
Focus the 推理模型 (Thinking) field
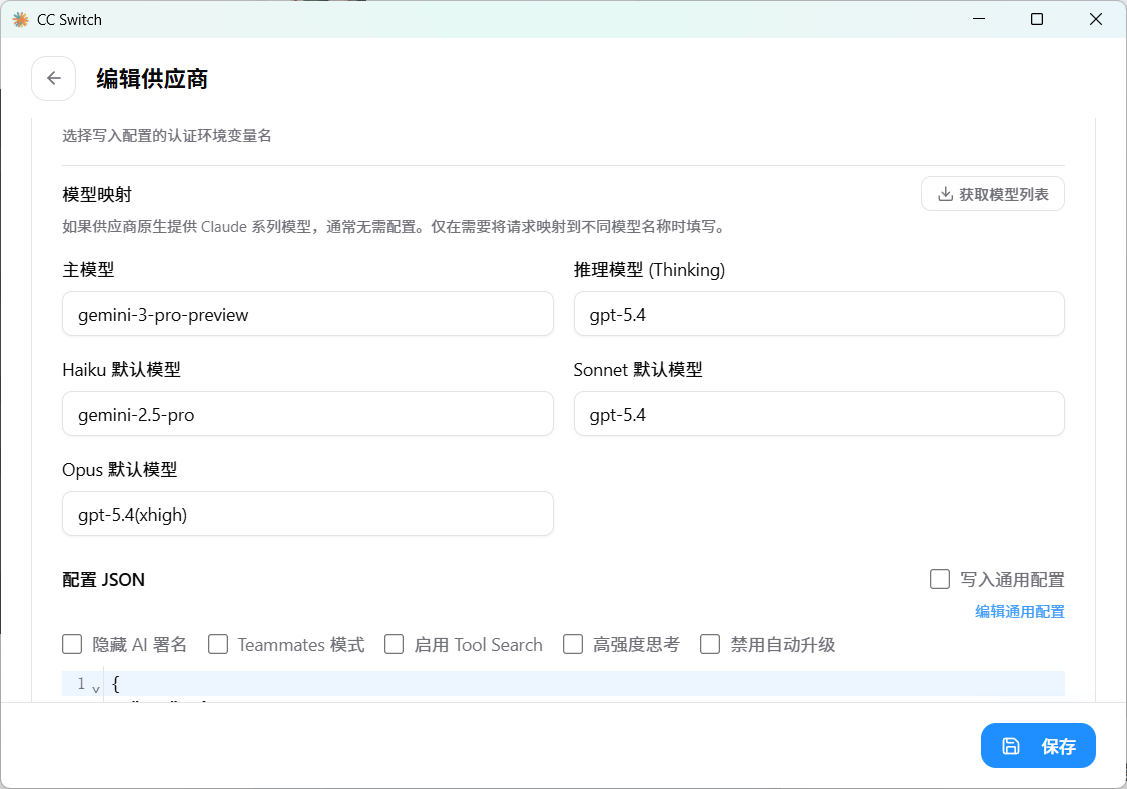[818, 314]
